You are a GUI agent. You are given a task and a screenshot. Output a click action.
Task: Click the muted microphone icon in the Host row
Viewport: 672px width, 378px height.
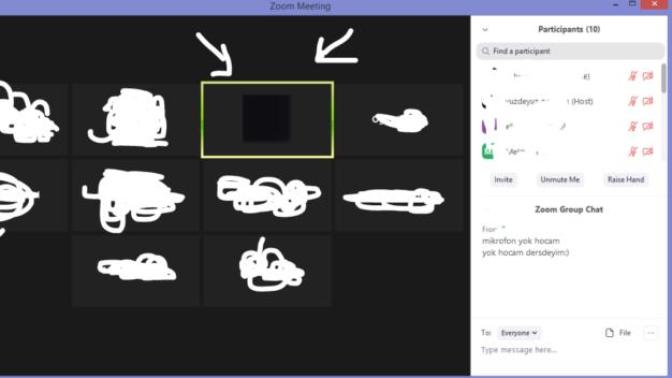(633, 101)
